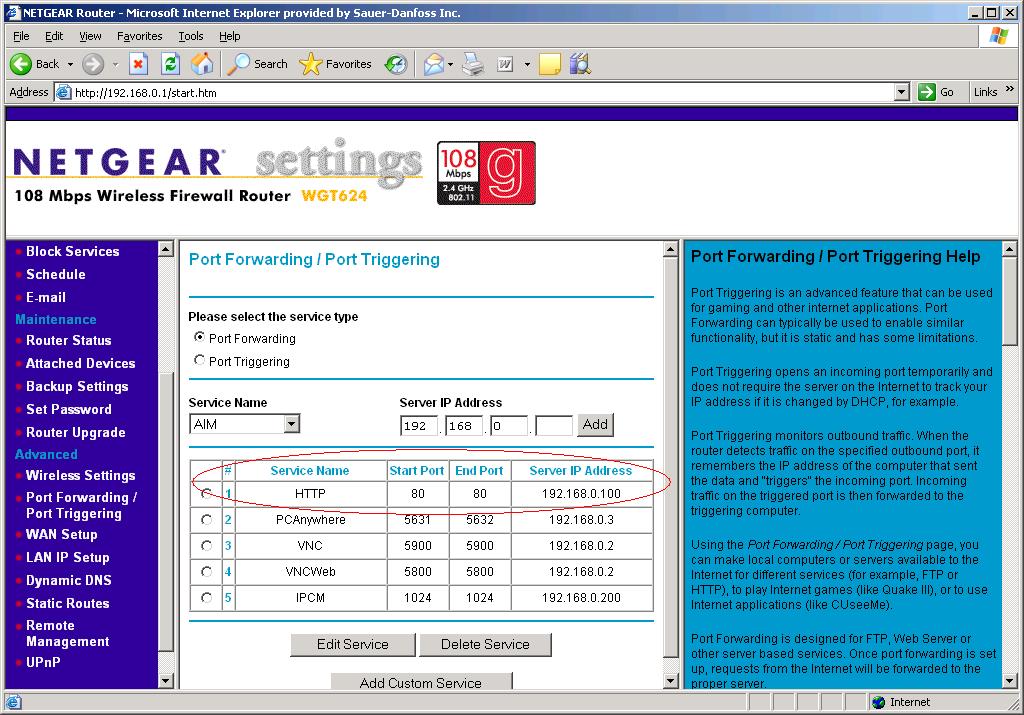Refresh the page with the Refresh icon
Screen dimensions: 1024x715
pos(170,64)
